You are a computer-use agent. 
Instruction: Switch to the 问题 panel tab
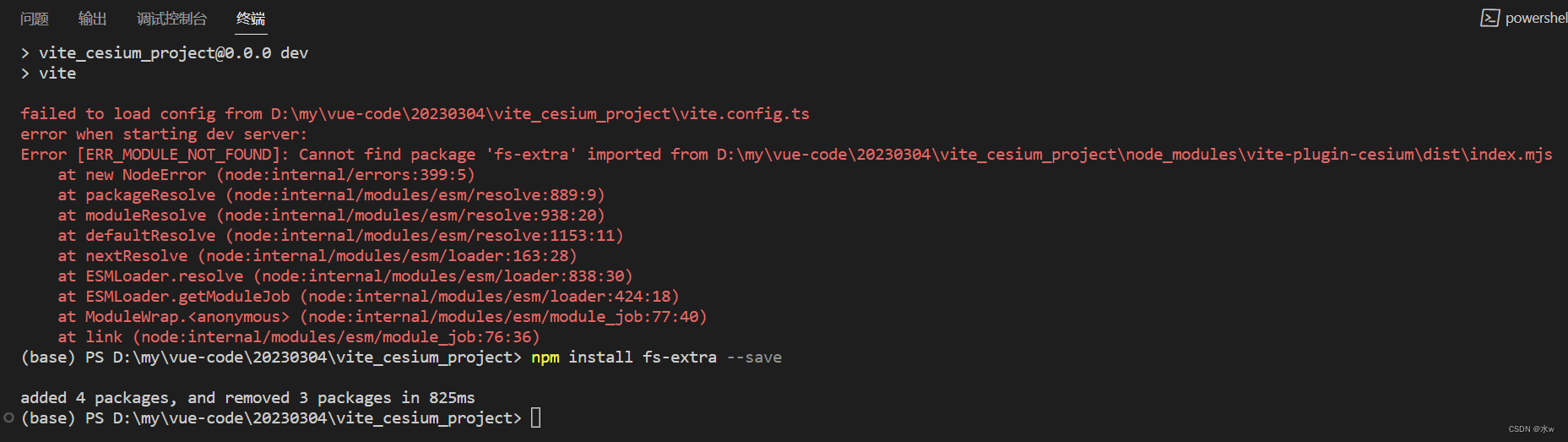click(35, 19)
